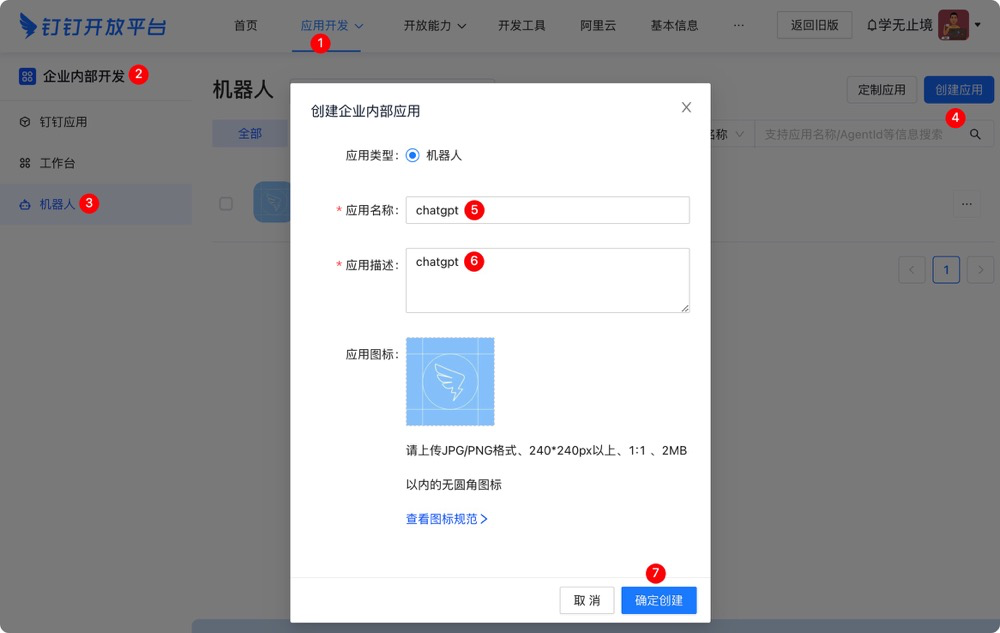Expand the 应用开发 dropdown menu

point(331,25)
